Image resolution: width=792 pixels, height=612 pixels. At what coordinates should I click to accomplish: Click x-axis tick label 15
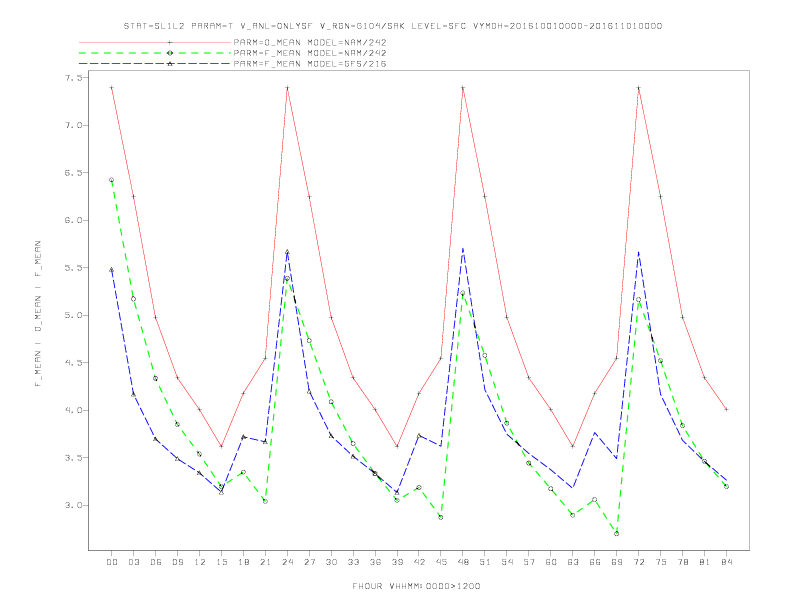click(221, 562)
